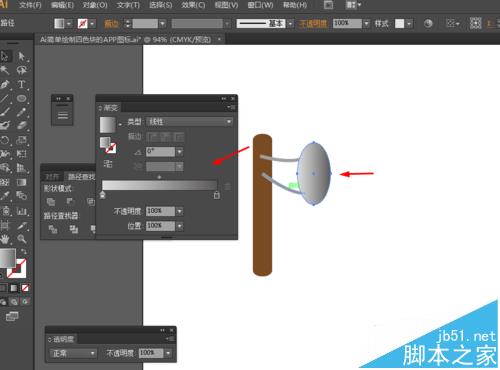Swap fill and stroke in the toolbox
500x370 pixels.
24,252
